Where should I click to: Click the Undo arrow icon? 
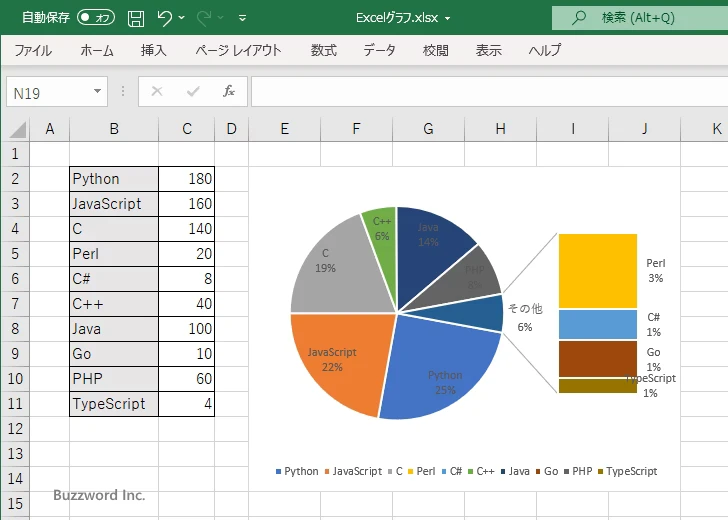164,18
